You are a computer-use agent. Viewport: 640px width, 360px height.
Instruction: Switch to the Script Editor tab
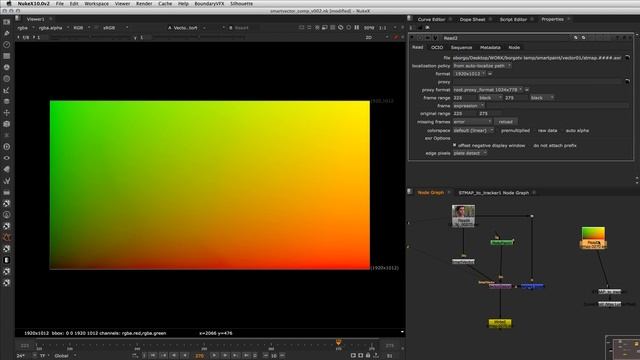pos(513,19)
